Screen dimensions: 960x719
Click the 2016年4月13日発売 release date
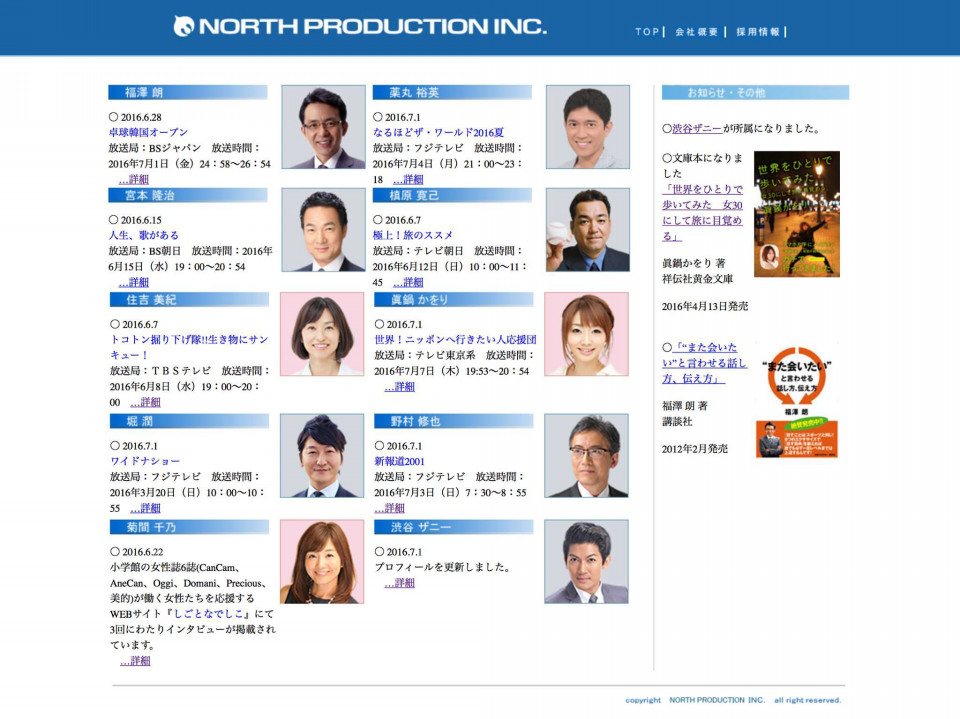(705, 306)
